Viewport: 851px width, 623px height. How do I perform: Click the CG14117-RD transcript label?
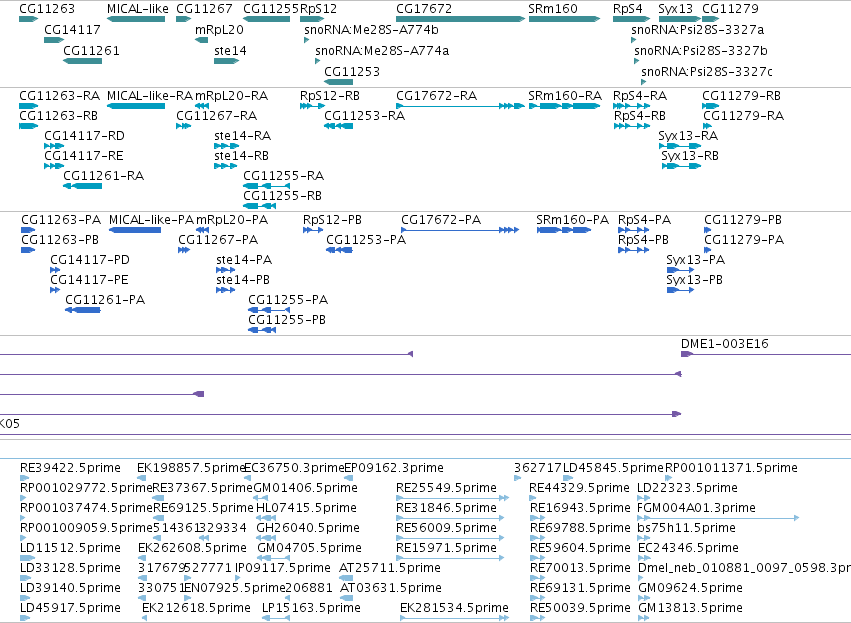(x=84, y=136)
